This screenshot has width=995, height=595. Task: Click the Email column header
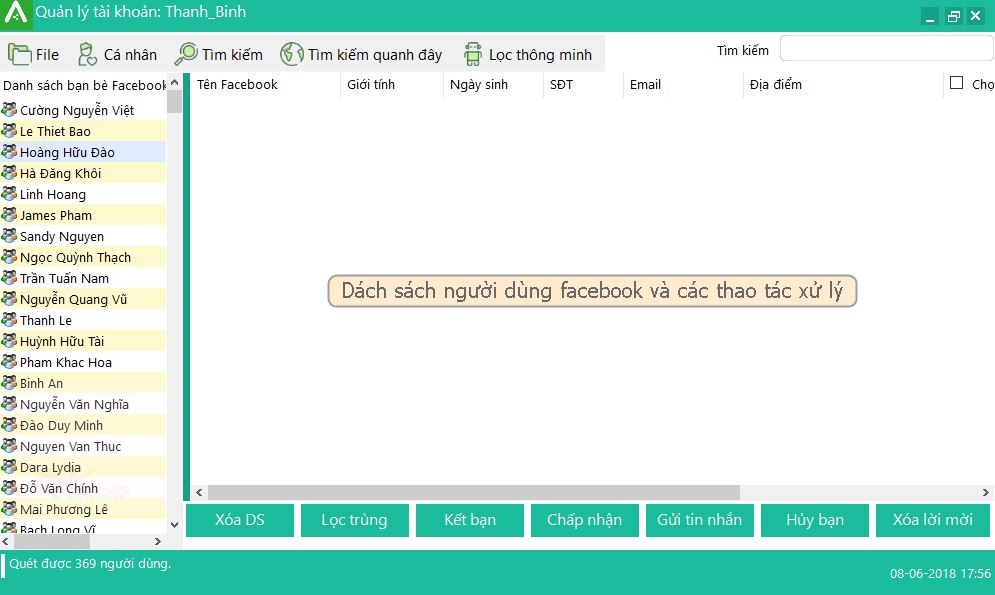tap(683, 84)
